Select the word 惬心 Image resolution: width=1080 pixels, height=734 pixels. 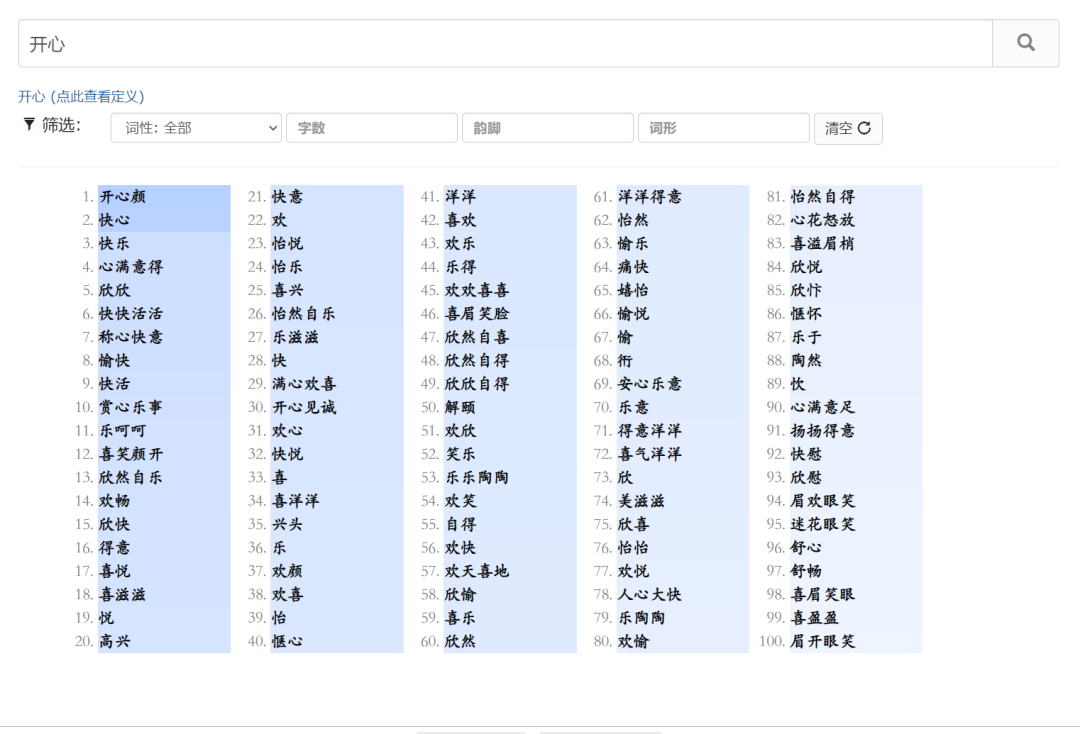287,642
